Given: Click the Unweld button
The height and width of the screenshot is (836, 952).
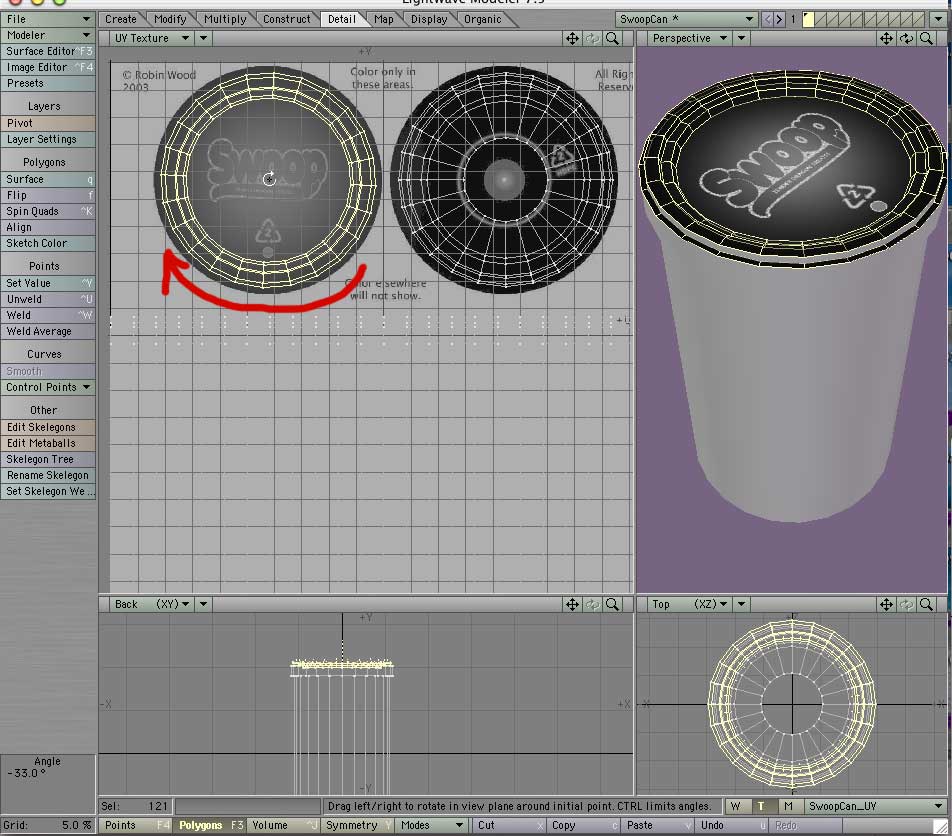Looking at the screenshot, I should pyautogui.click(x=48, y=299).
